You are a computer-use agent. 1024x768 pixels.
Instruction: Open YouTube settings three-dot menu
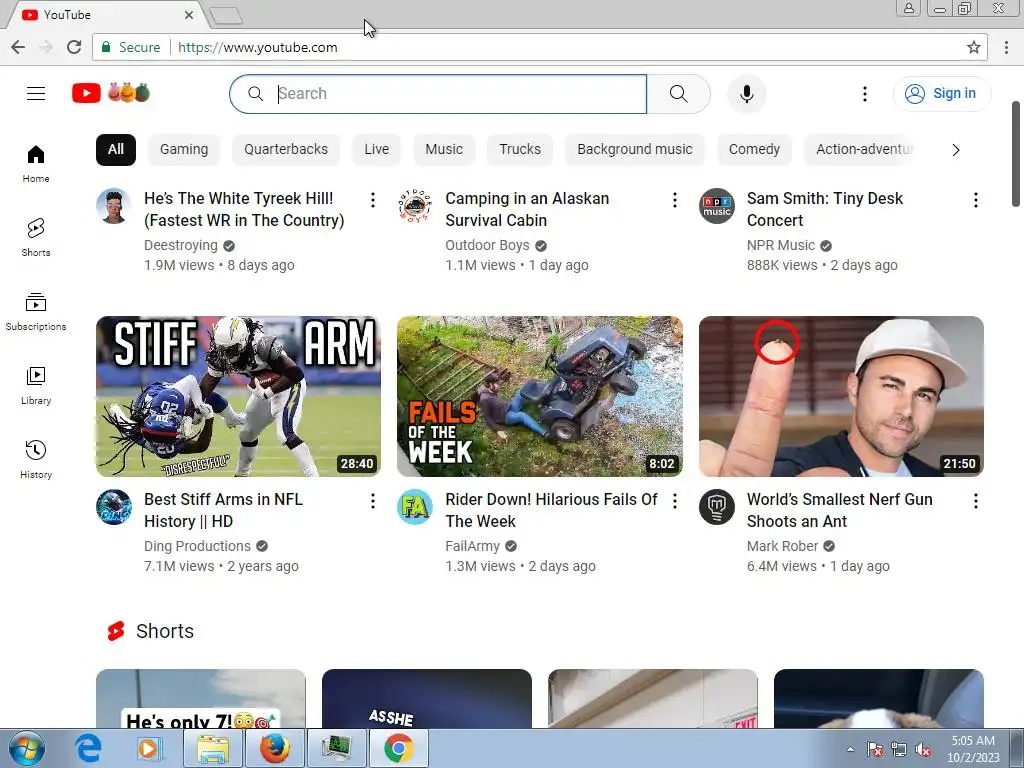[865, 94]
